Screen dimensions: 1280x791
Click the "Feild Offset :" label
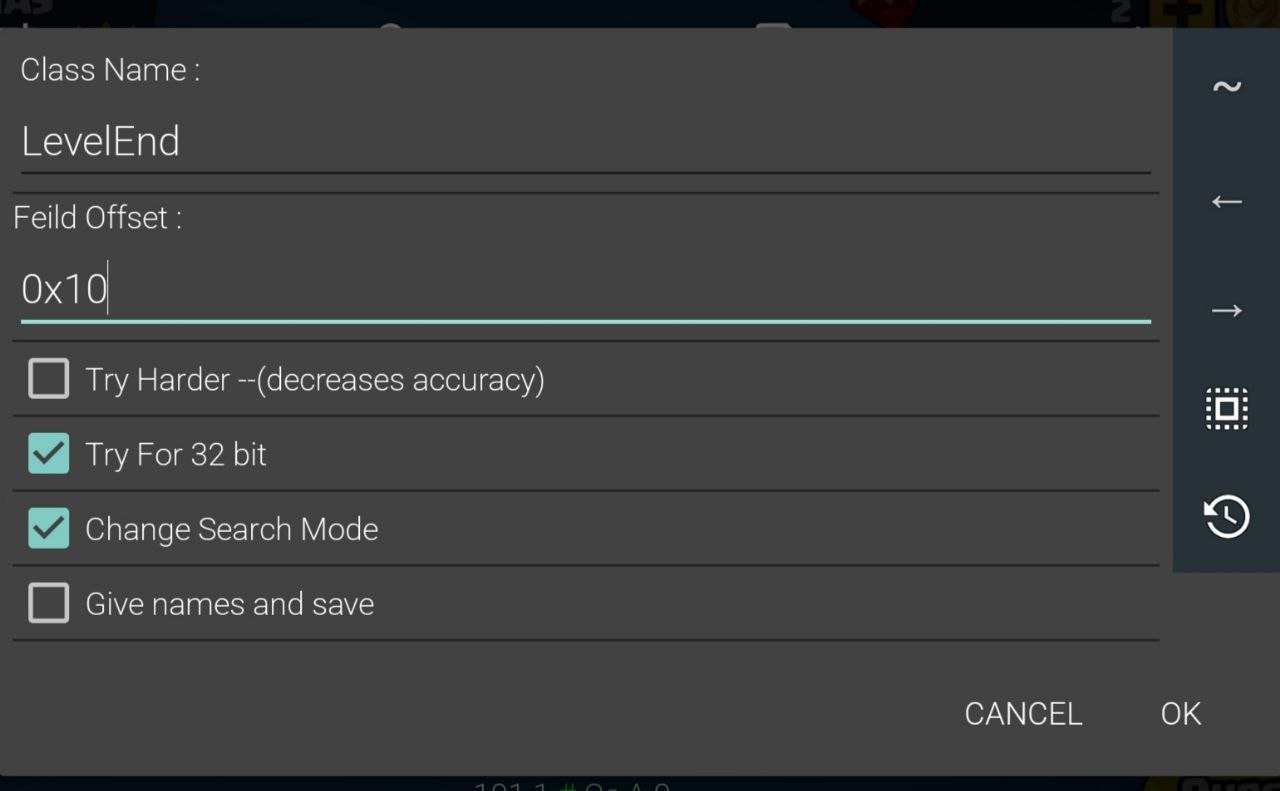click(x=97, y=218)
